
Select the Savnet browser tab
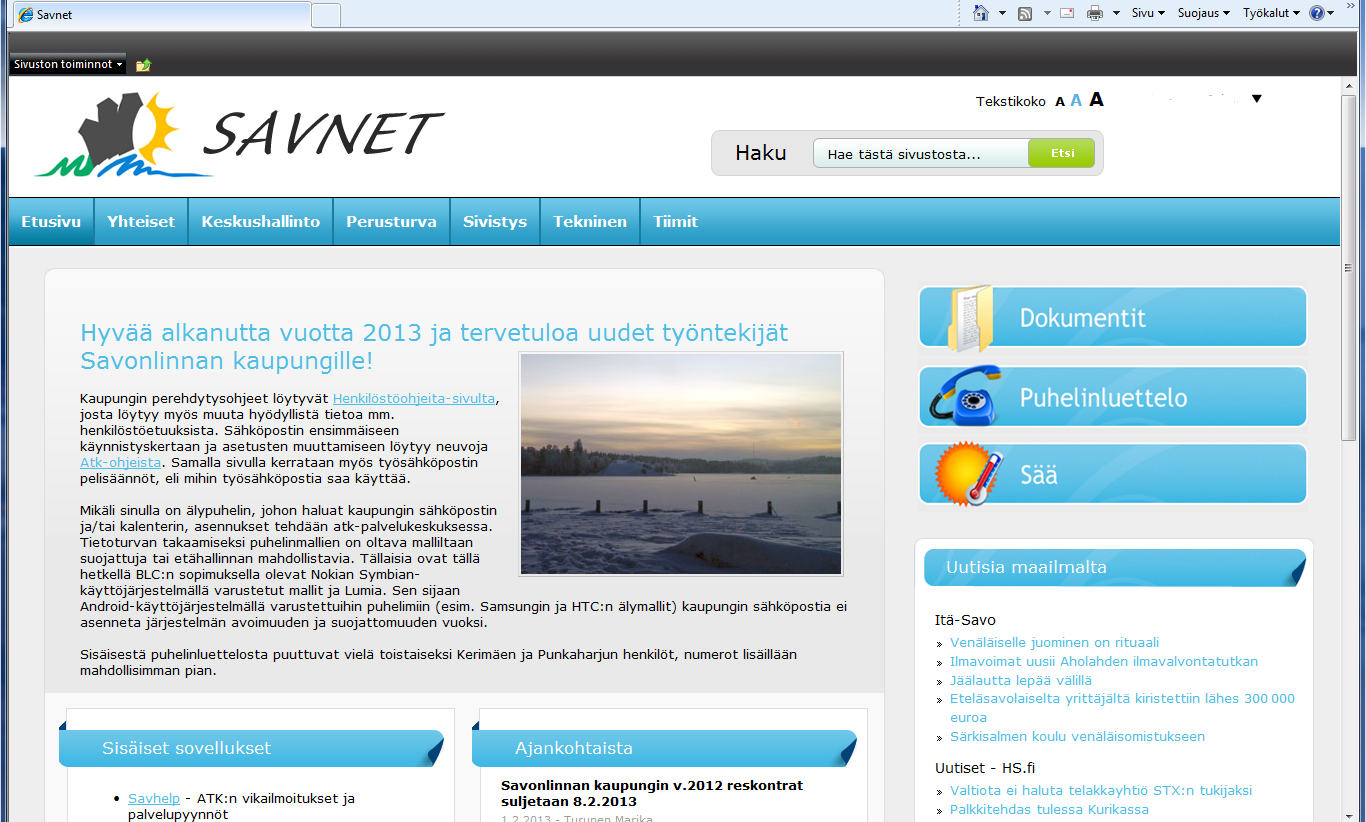tap(160, 15)
